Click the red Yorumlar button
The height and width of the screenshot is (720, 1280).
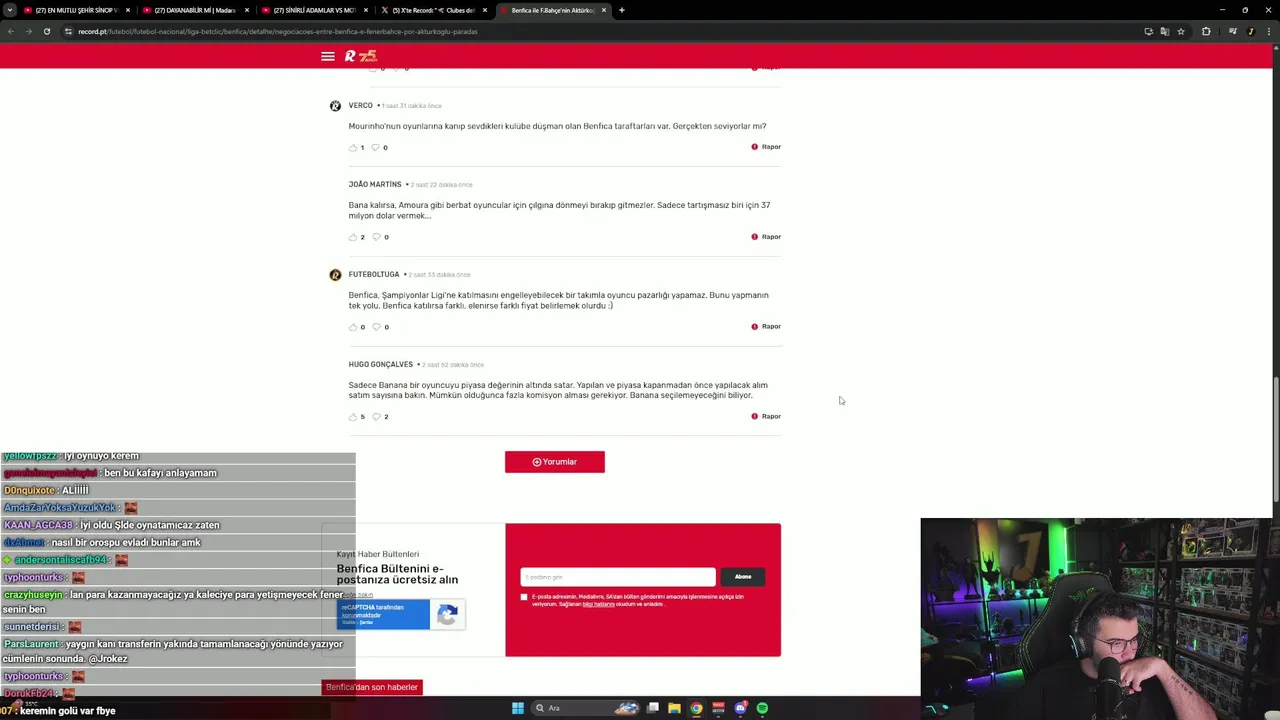[555, 462]
